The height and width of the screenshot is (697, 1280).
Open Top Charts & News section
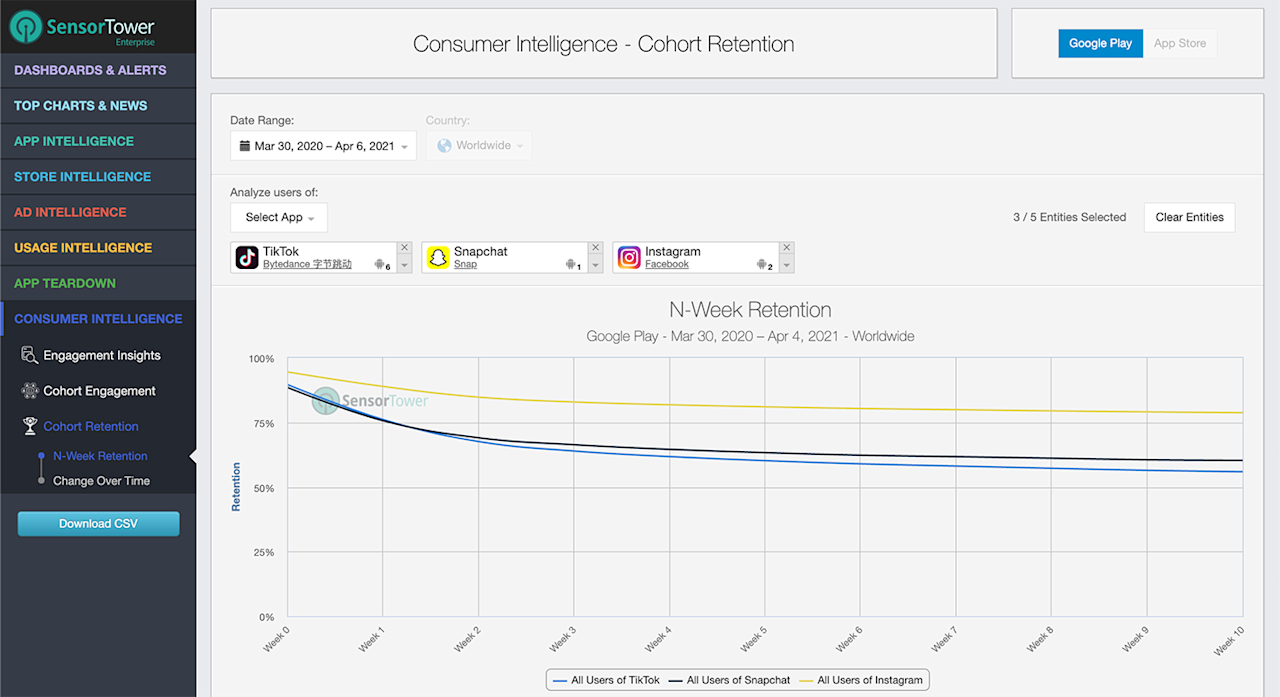[x=98, y=106]
